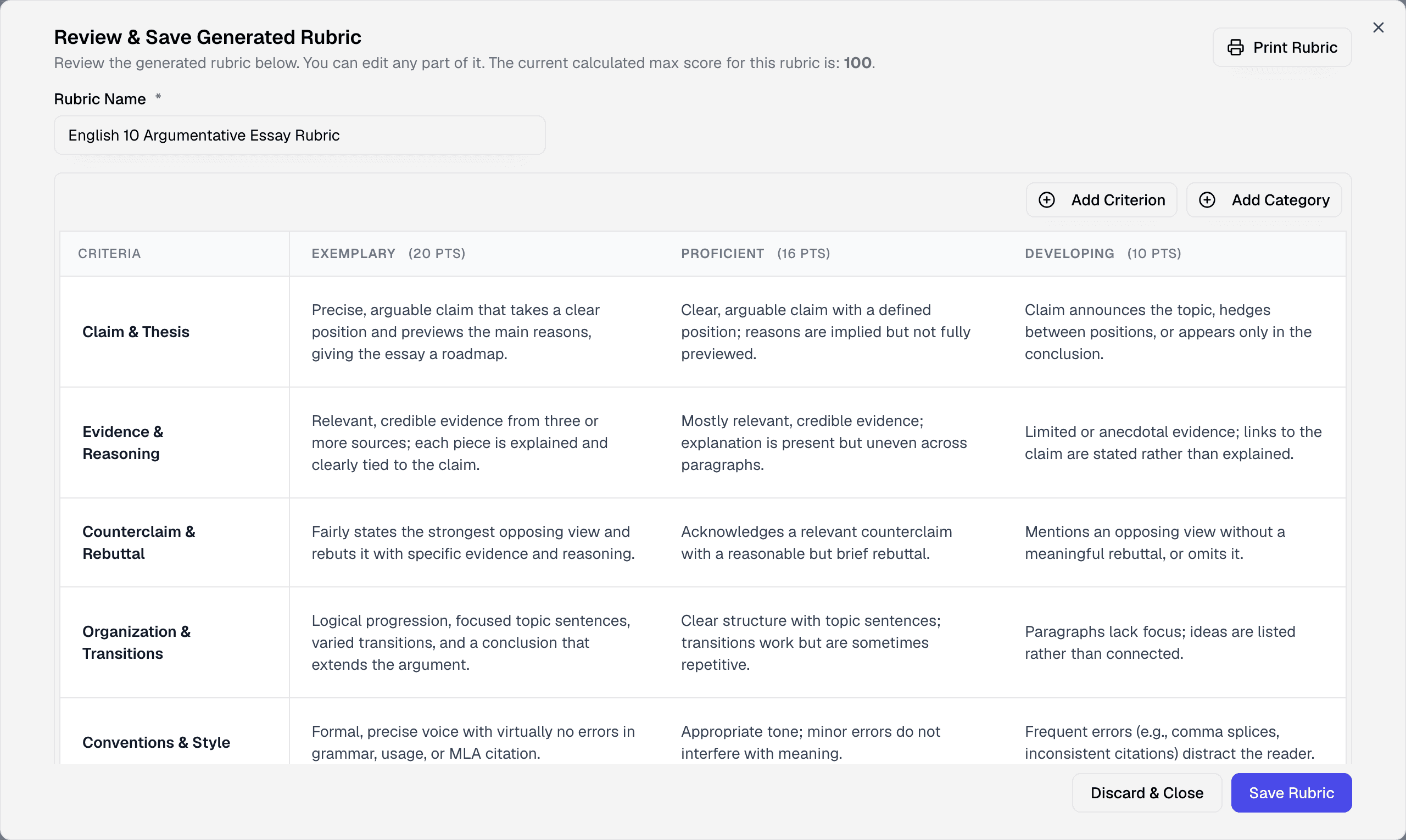Edit cell 'Formal, precise voice with virtually no errors'
Screen dimensions: 1406x840
473,742
